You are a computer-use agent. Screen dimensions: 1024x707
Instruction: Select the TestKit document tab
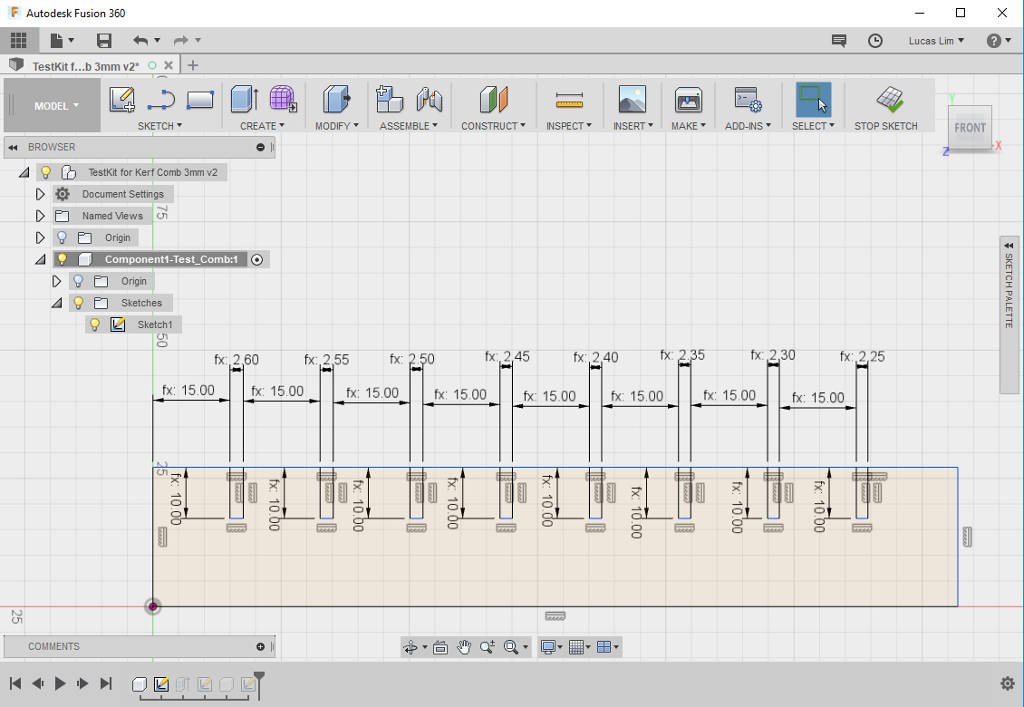click(85, 66)
